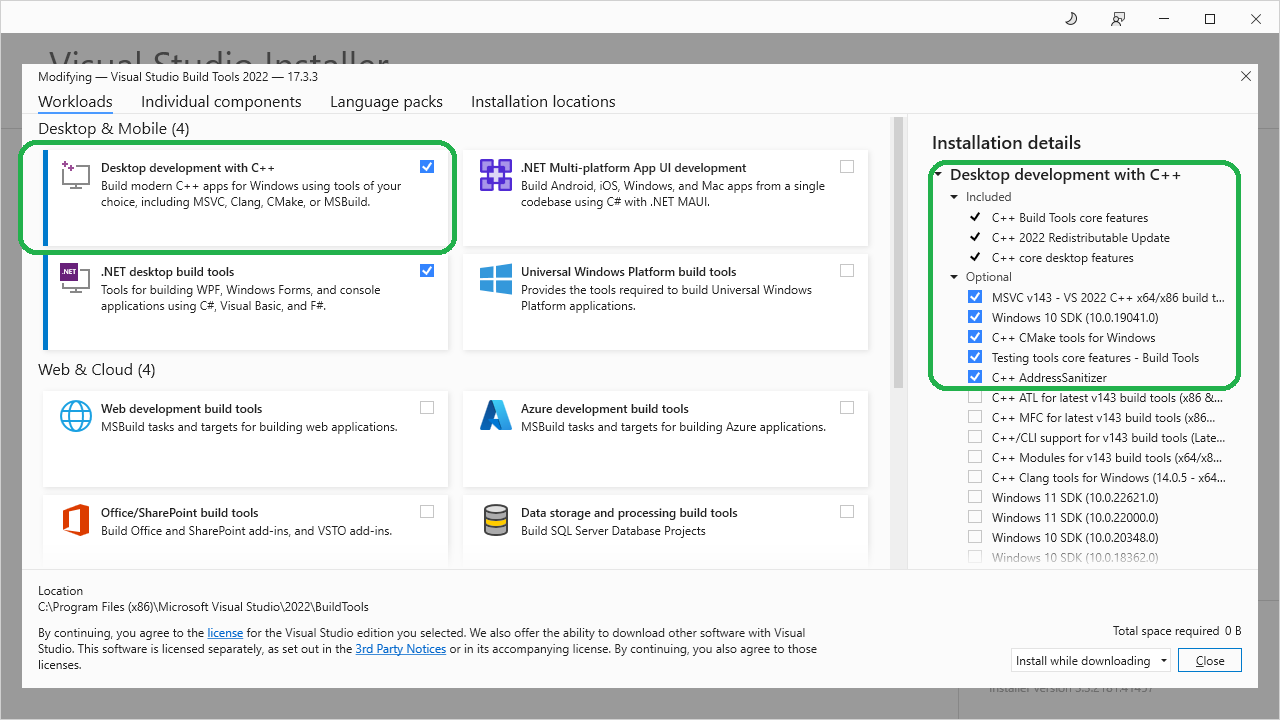Check the .NET Multi-platform App UI development workload
This screenshot has height=720, width=1280.
coord(847,166)
